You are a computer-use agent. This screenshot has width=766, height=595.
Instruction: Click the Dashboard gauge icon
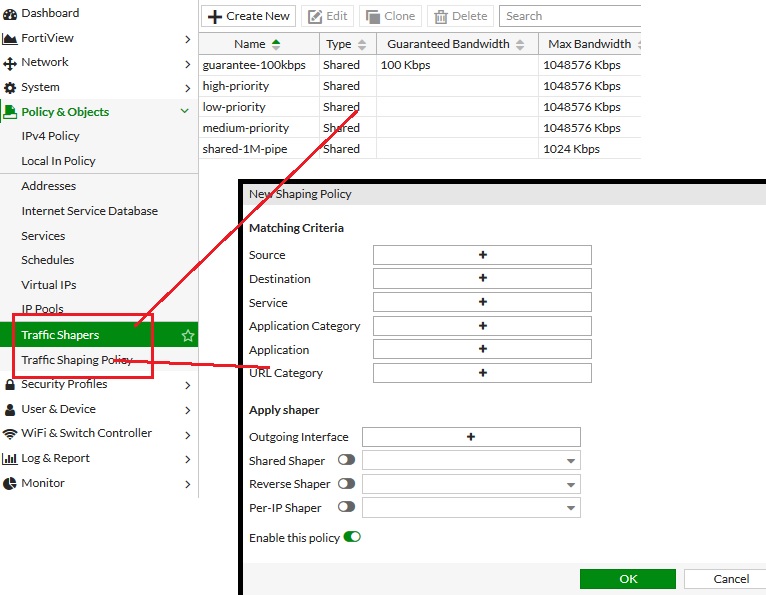(x=10, y=14)
